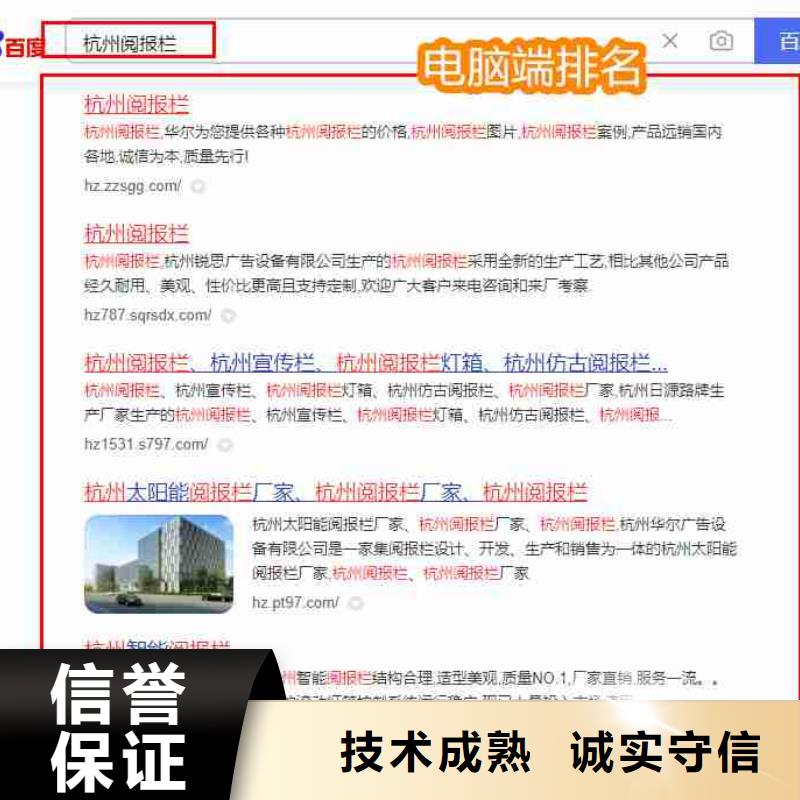The height and width of the screenshot is (800, 800).
Task: Click the blue Baidu search button
Action: [x=777, y=41]
